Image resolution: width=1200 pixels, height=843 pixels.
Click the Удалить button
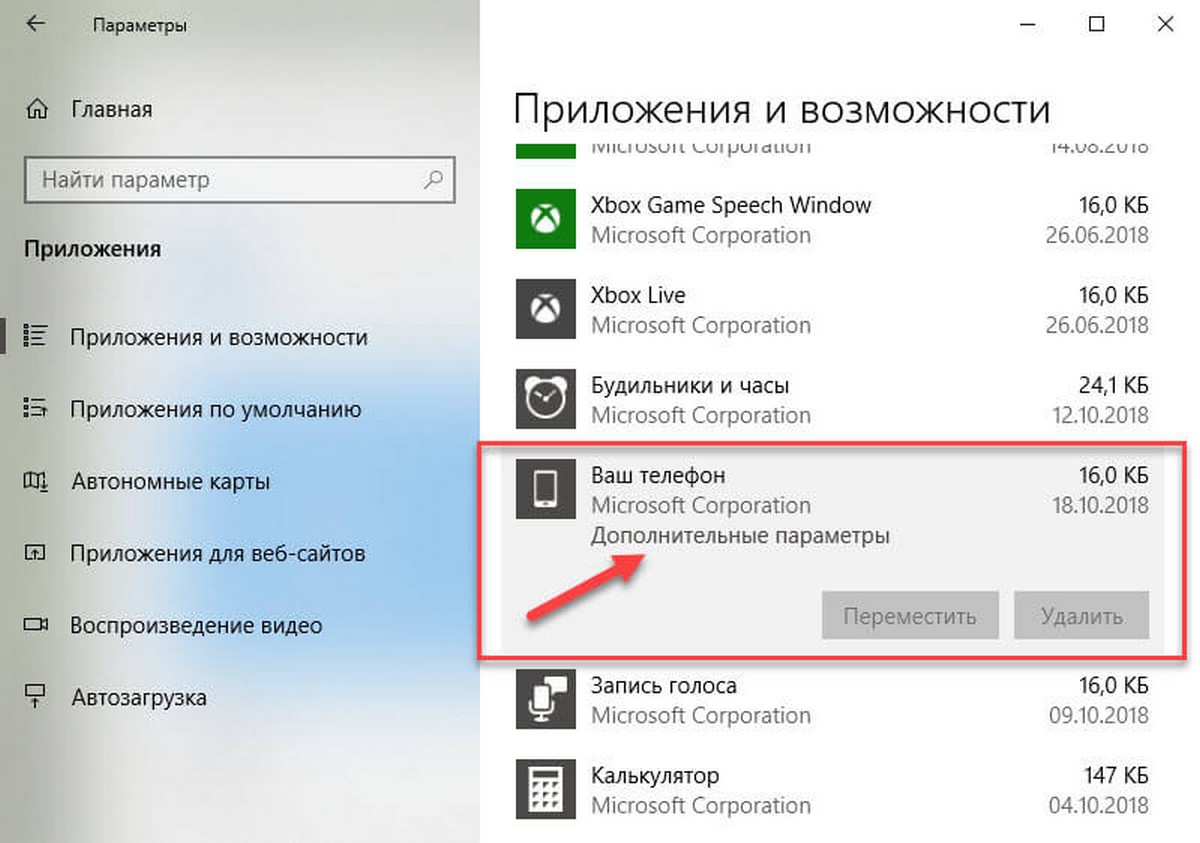[1081, 615]
